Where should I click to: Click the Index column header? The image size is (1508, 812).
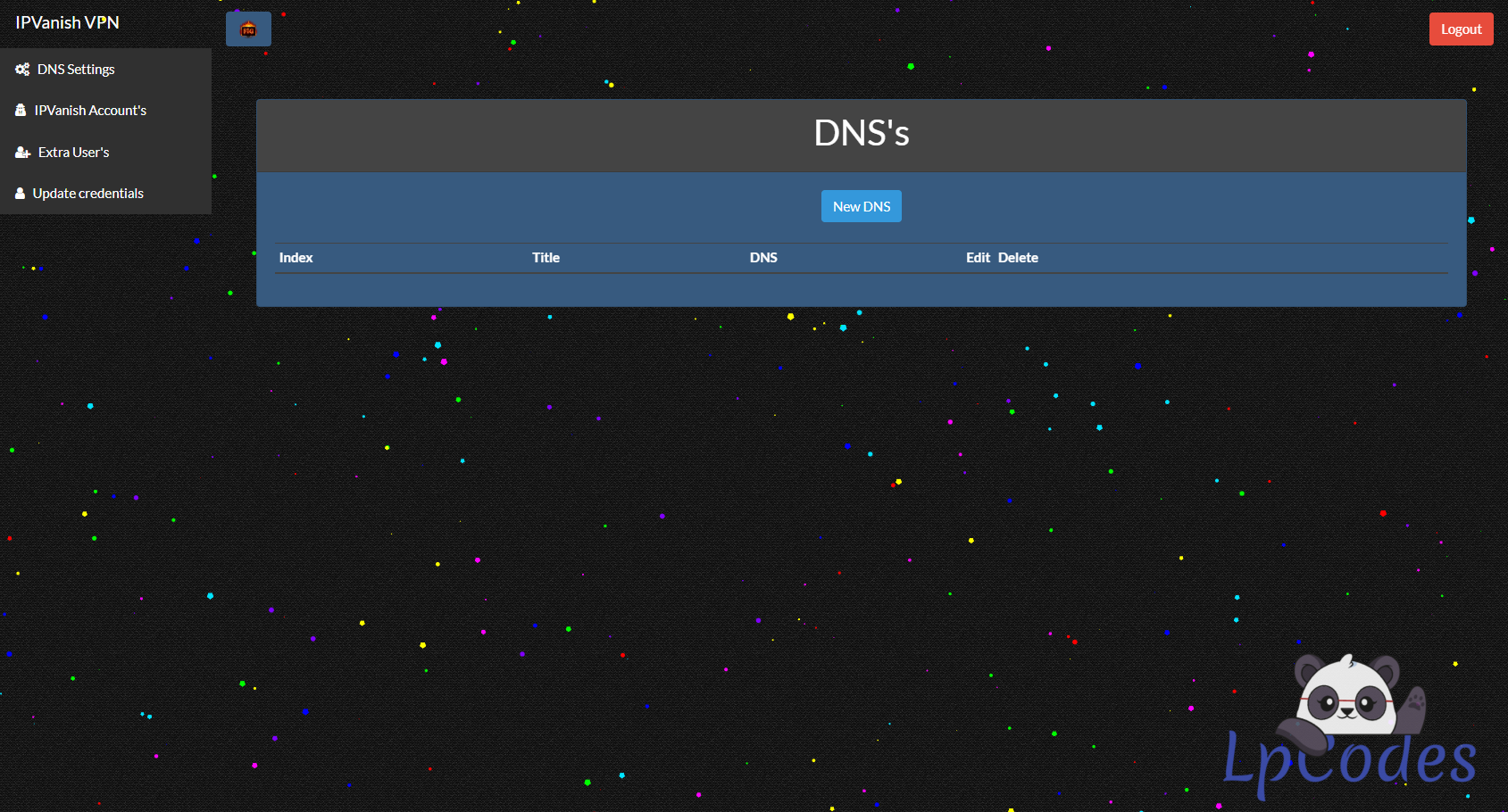click(x=296, y=258)
